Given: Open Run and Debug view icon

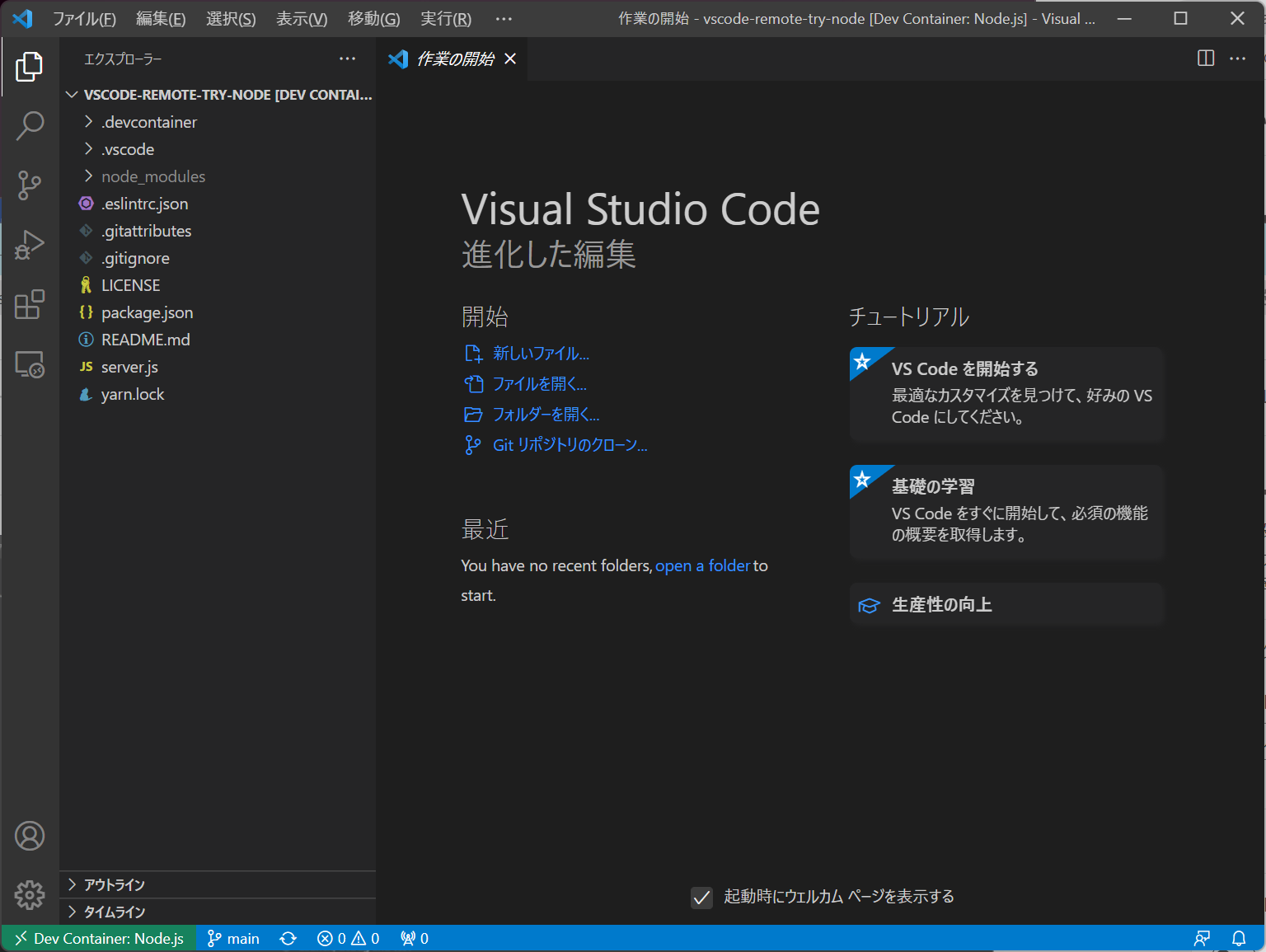Looking at the screenshot, I should tap(30, 245).
